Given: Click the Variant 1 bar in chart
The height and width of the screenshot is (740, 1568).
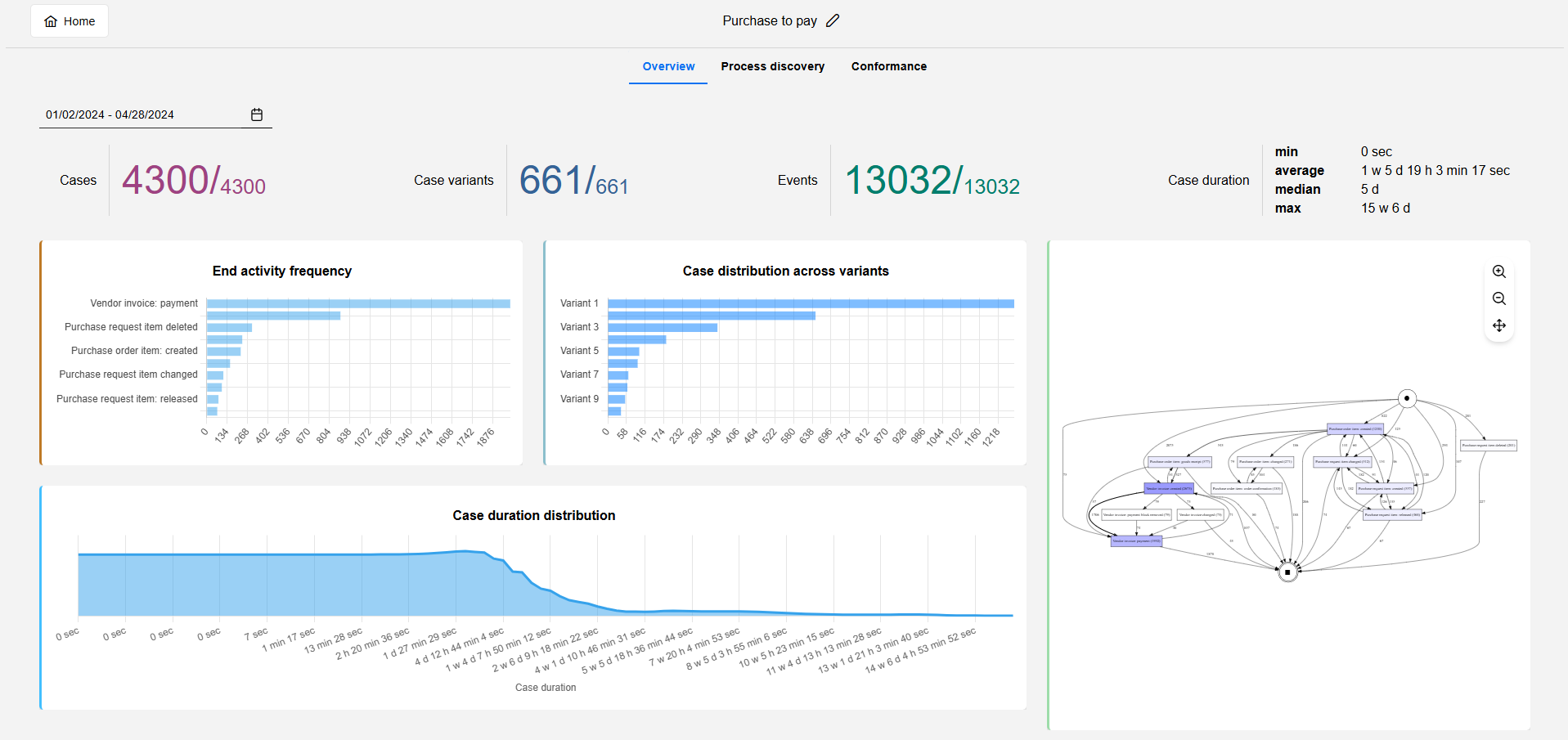Looking at the screenshot, I should 810,303.
